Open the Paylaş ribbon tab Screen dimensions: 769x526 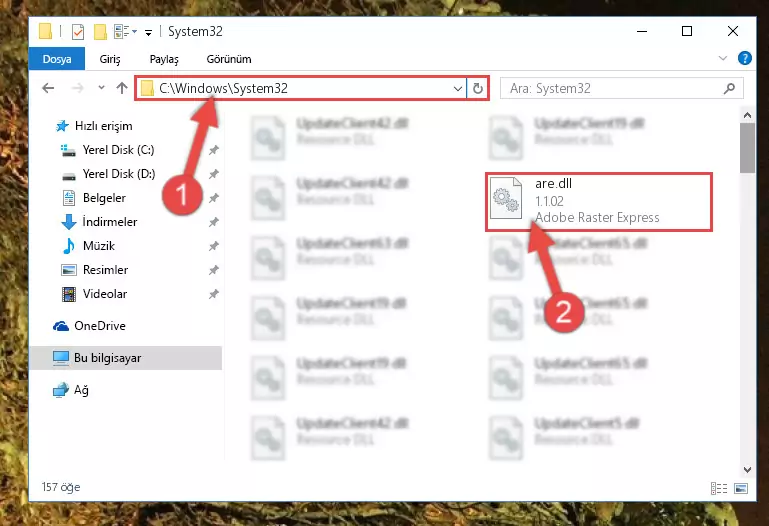pyautogui.click(x=164, y=59)
